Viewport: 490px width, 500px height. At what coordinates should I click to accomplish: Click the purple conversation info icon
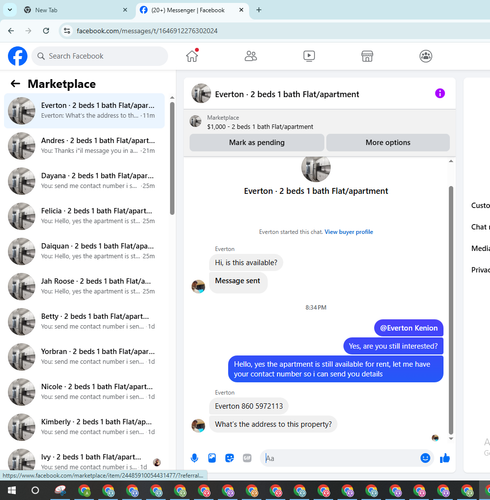point(440,93)
